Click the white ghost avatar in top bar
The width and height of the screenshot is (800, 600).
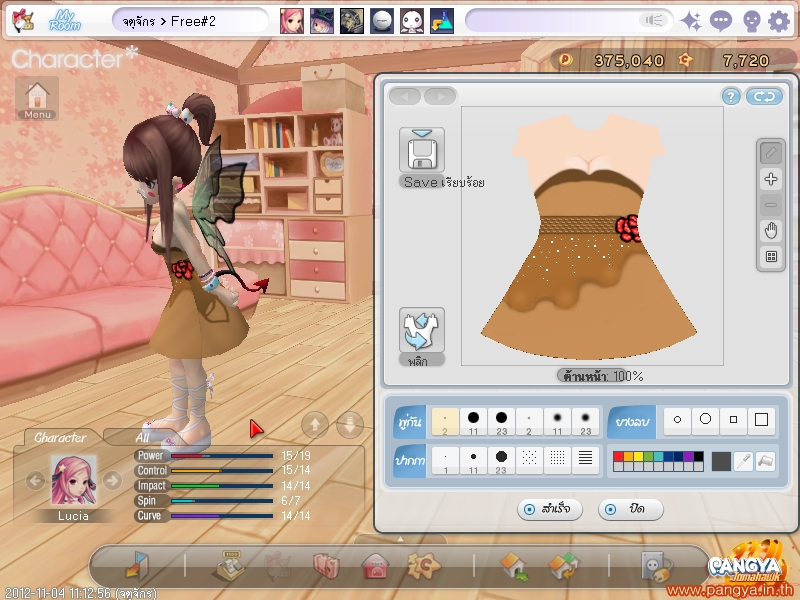412,21
